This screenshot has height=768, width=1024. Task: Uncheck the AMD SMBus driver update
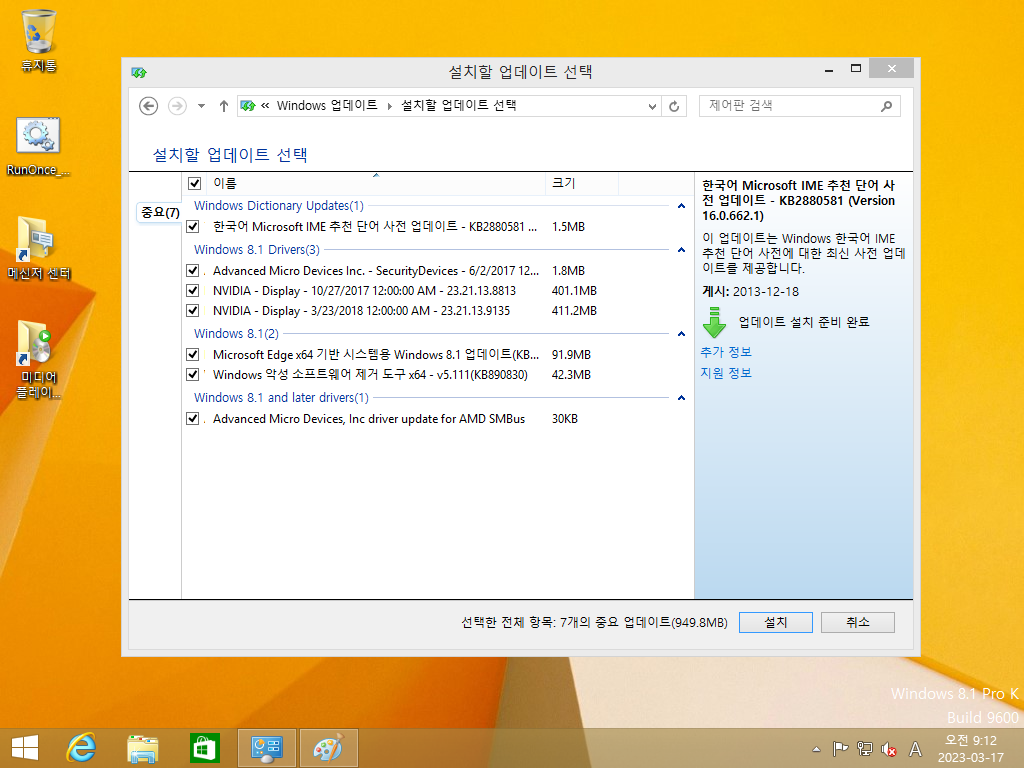coord(193,419)
